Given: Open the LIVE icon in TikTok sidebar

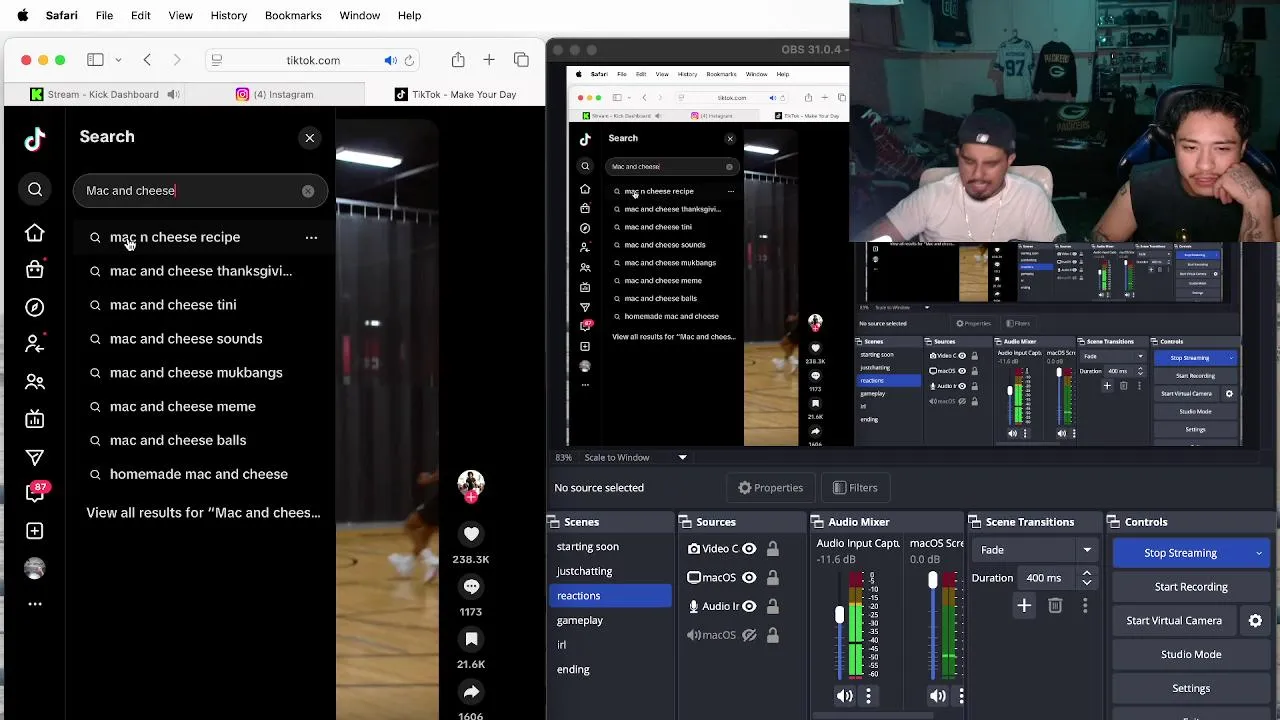Looking at the screenshot, I should tap(35, 419).
